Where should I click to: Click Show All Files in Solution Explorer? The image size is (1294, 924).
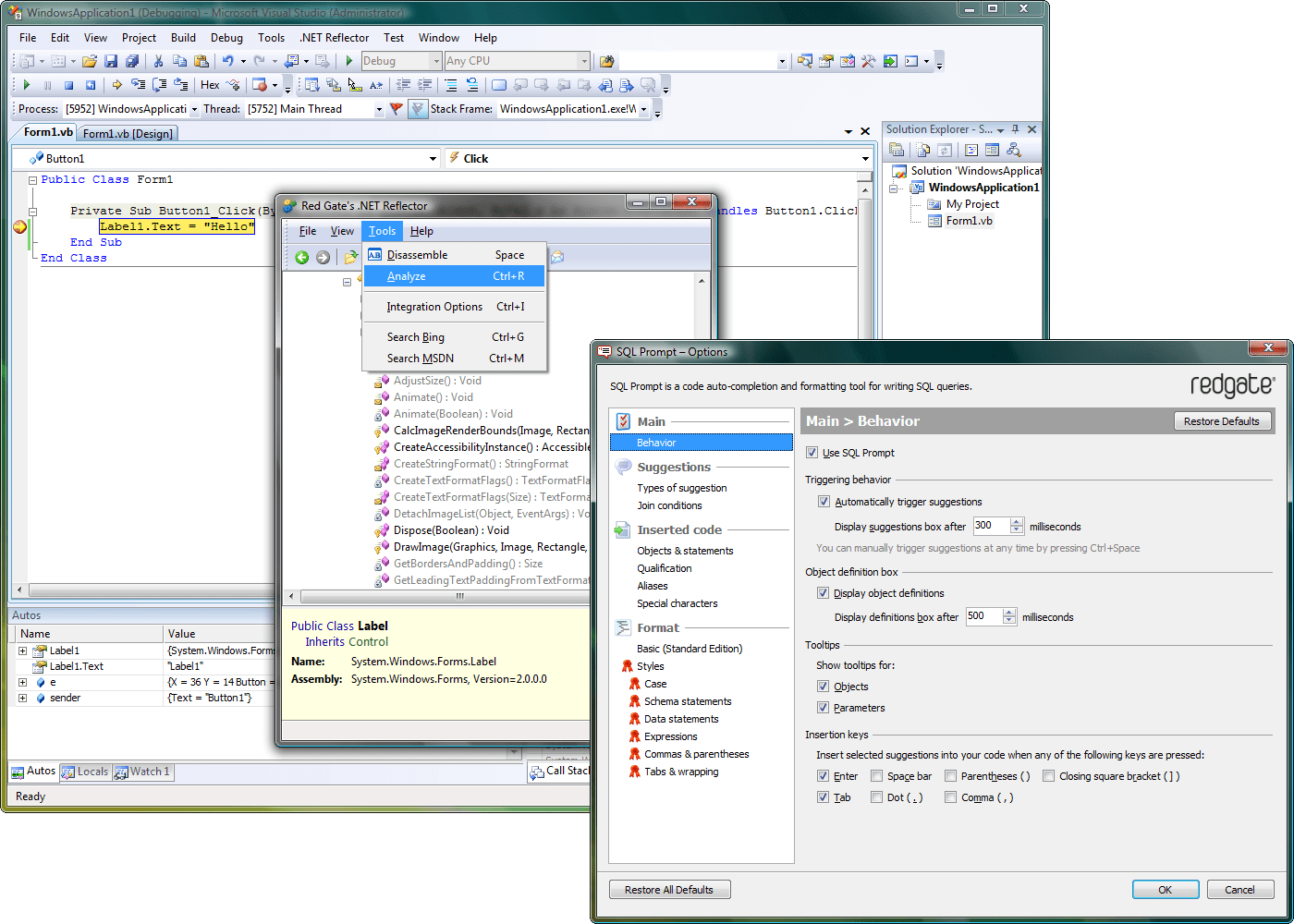tap(922, 150)
